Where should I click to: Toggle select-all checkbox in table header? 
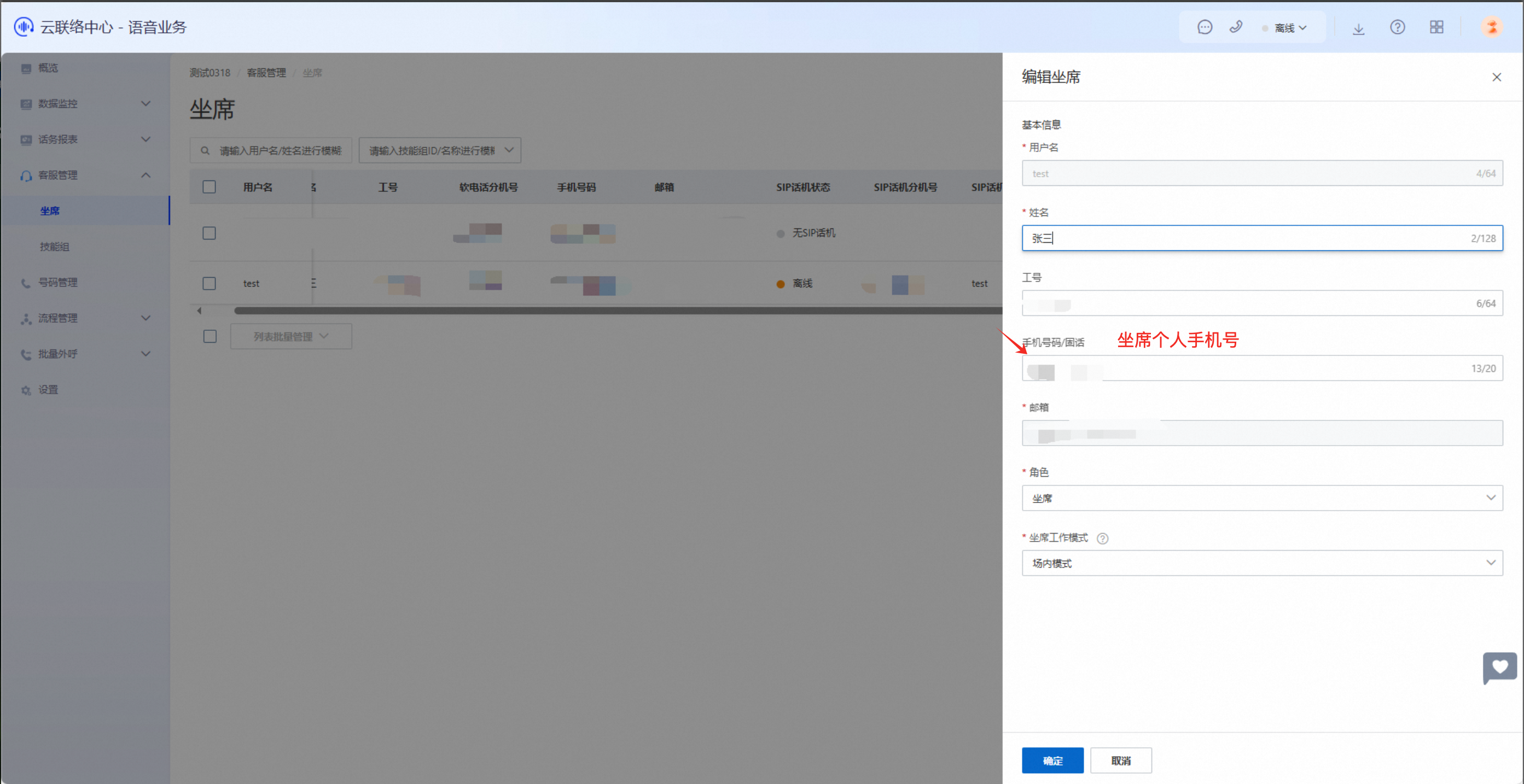[x=209, y=187]
